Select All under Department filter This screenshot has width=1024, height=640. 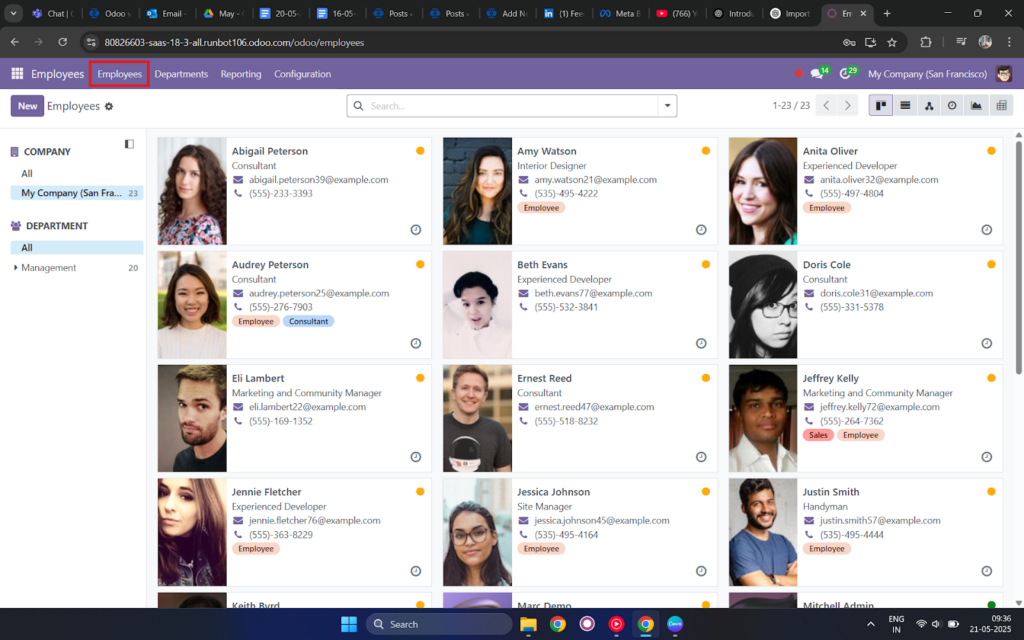point(77,248)
